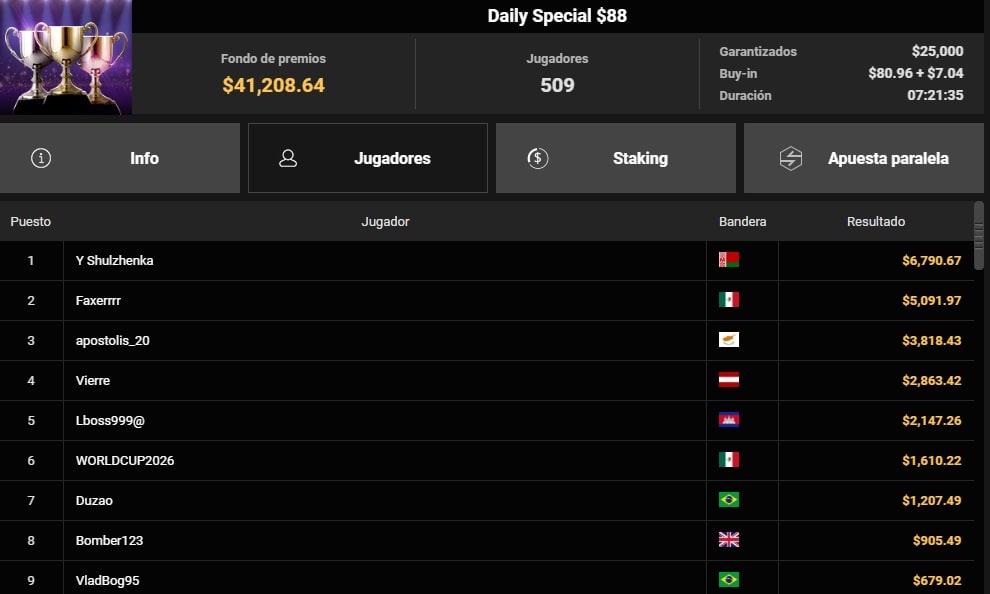Switch to the Info tab
Image resolution: width=990 pixels, height=594 pixels.
(144, 157)
